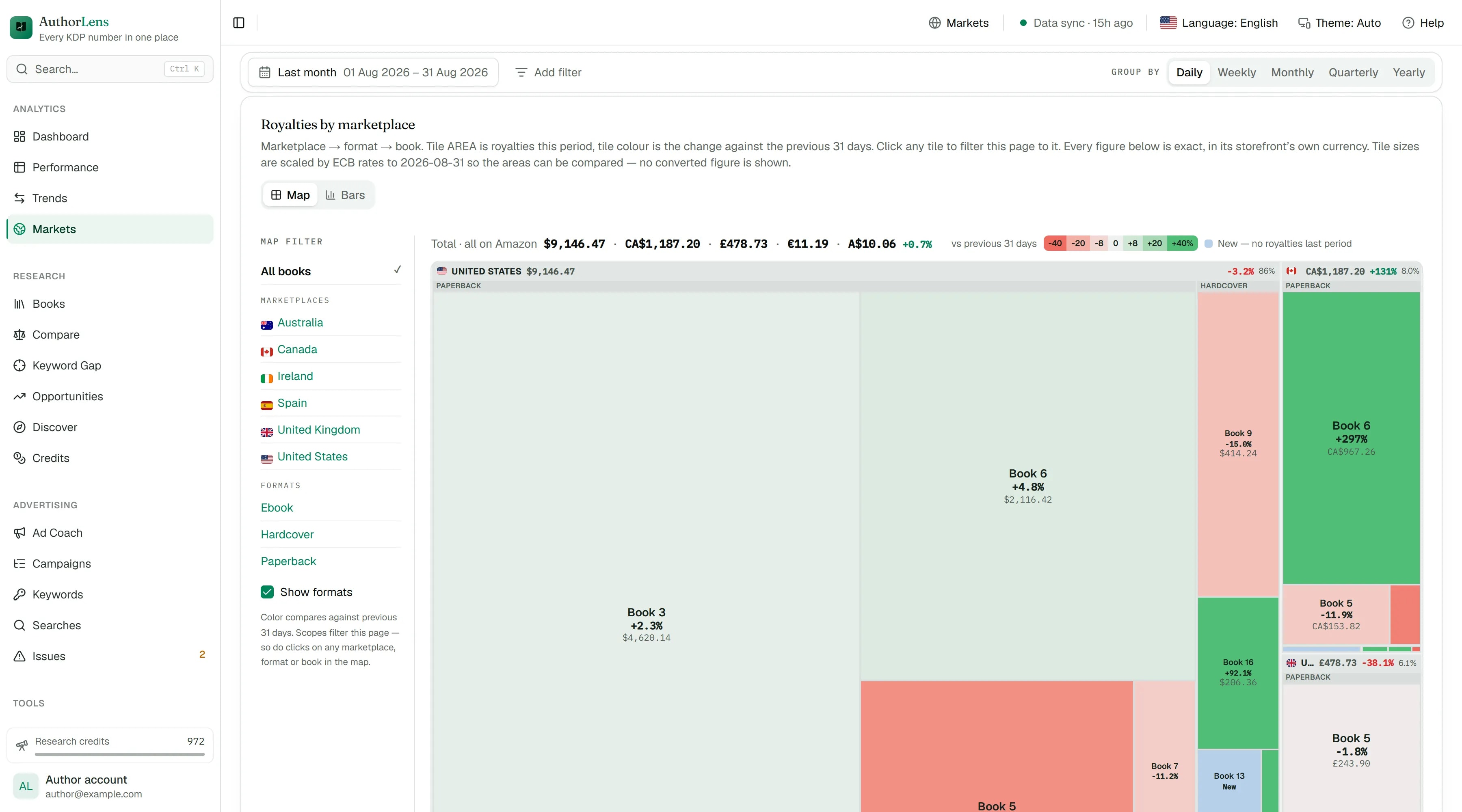Open the Last month date range picker

374,72
